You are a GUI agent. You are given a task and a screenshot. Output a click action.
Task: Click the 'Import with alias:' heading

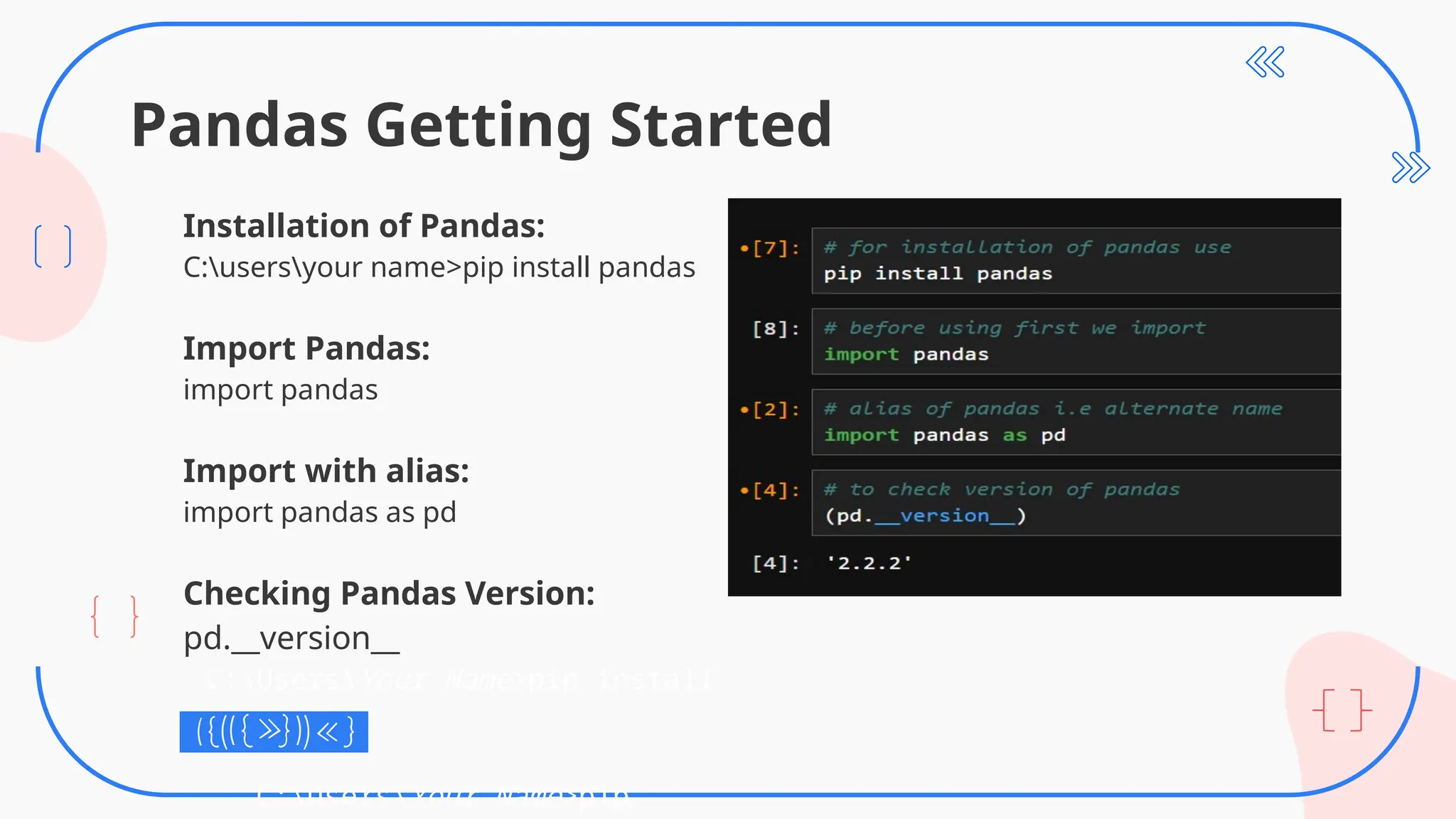point(326,471)
